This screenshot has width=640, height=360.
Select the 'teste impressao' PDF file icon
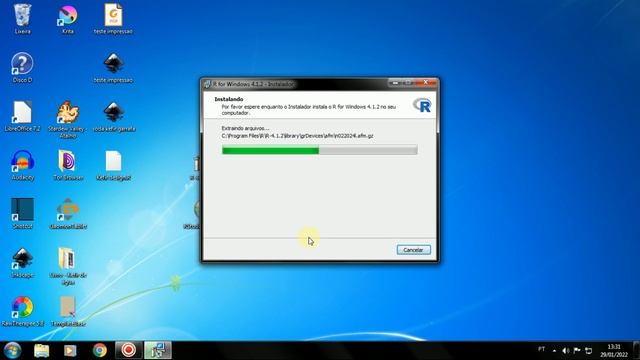113,19
